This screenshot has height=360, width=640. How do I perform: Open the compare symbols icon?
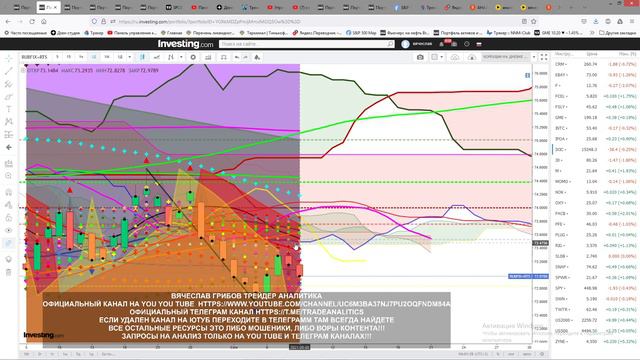157,57
